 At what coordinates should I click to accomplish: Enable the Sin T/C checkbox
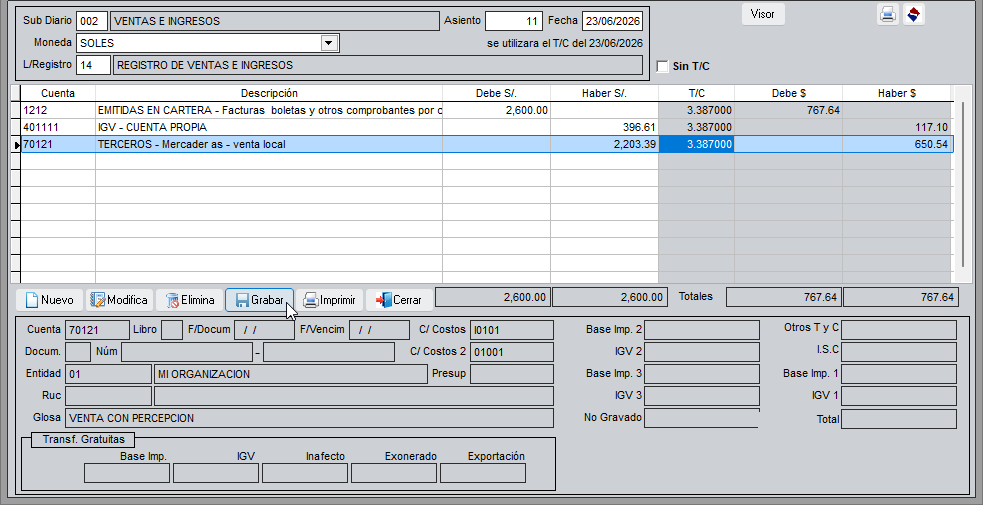662,66
